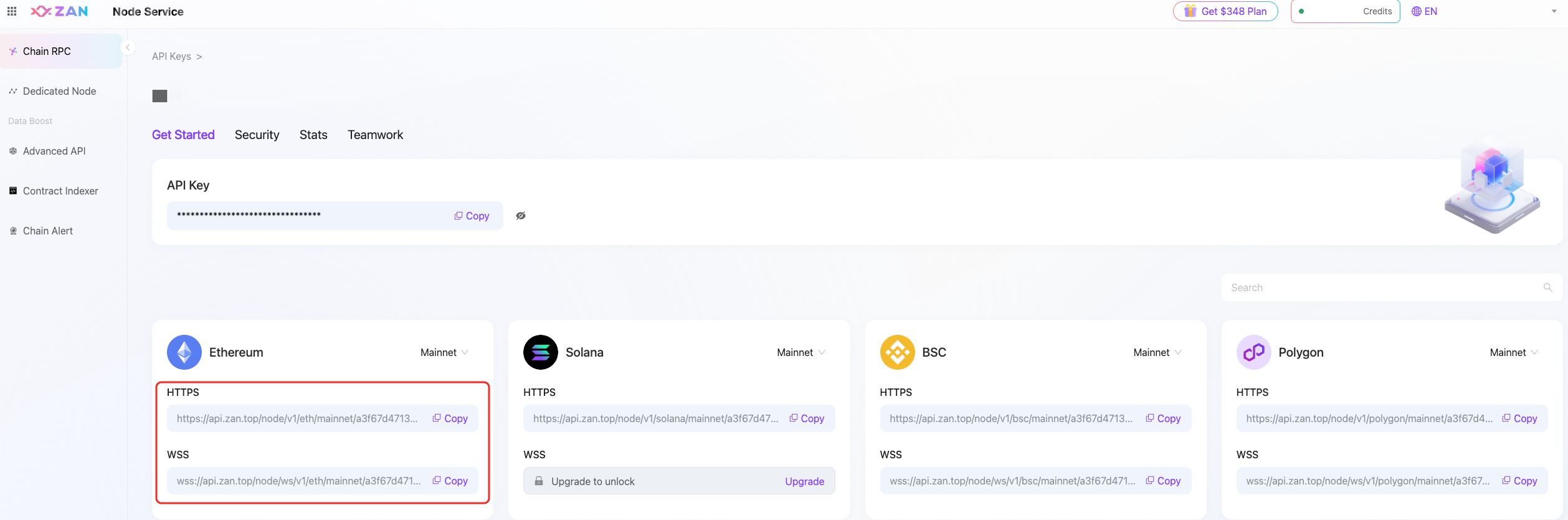
Task: Click the Solana chain logo
Action: pos(540,352)
